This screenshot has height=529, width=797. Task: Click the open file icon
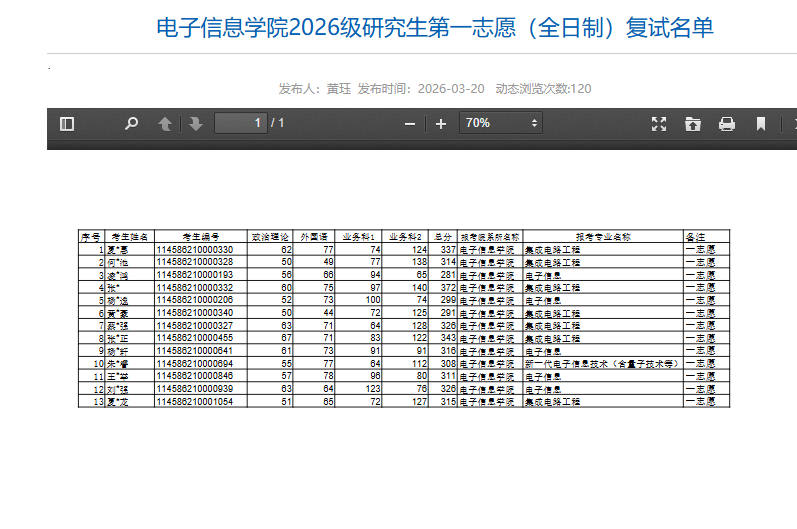pyautogui.click(x=692, y=123)
